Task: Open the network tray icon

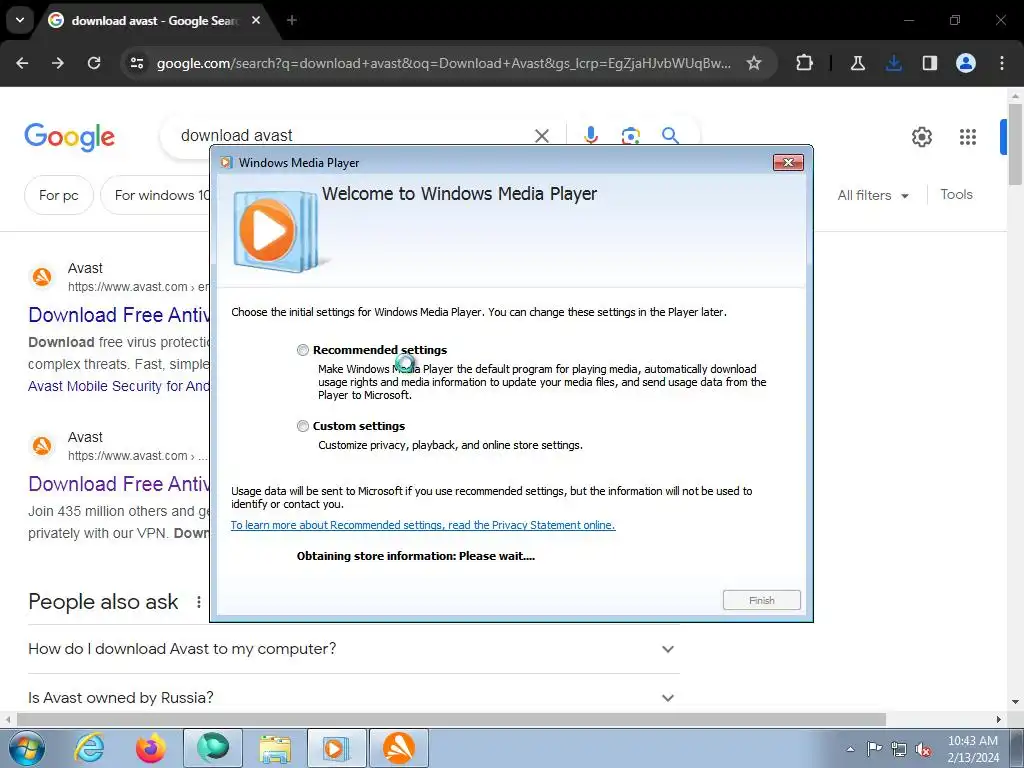Action: (x=899, y=749)
